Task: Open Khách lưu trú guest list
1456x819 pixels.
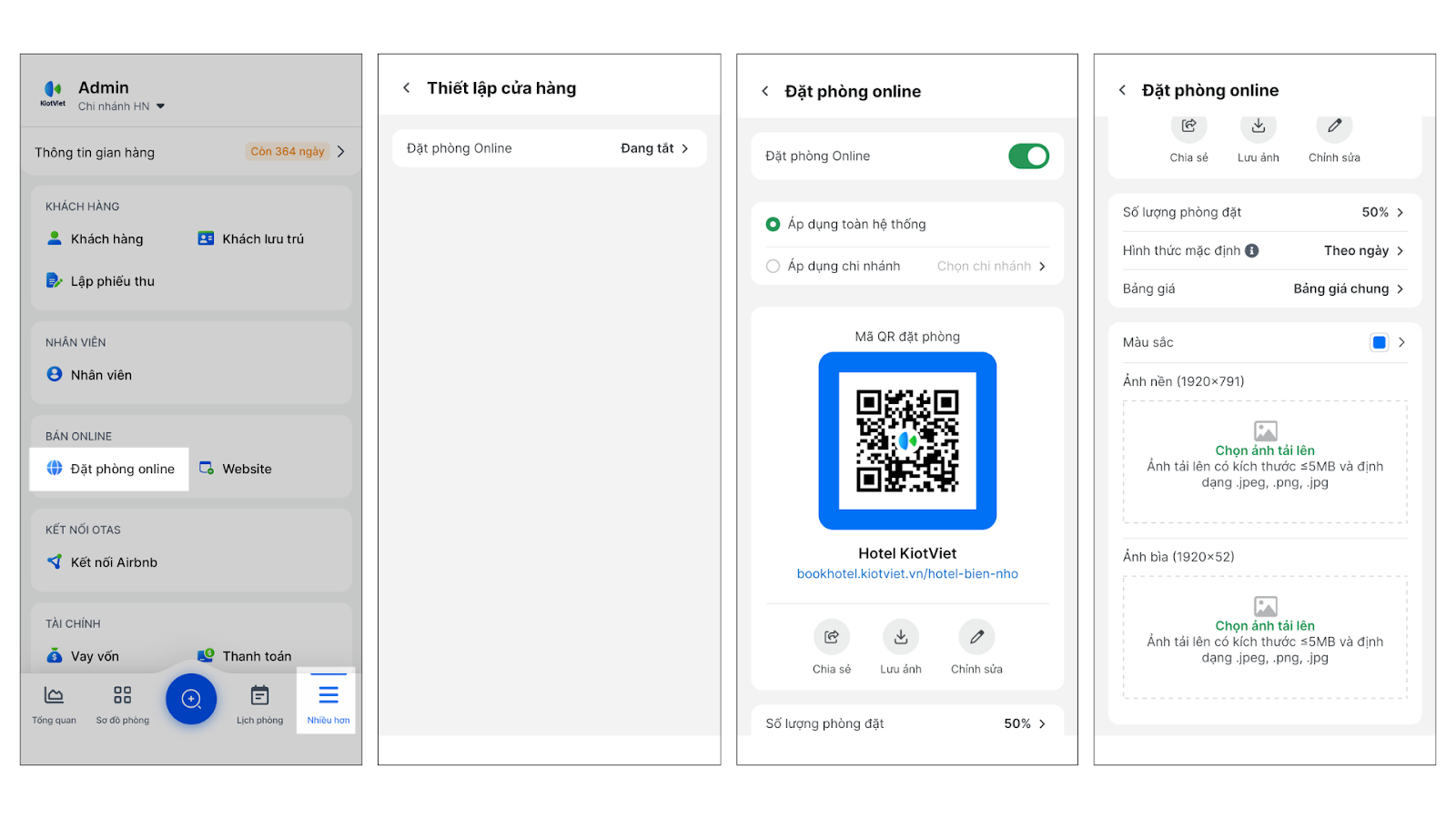Action: 251,238
